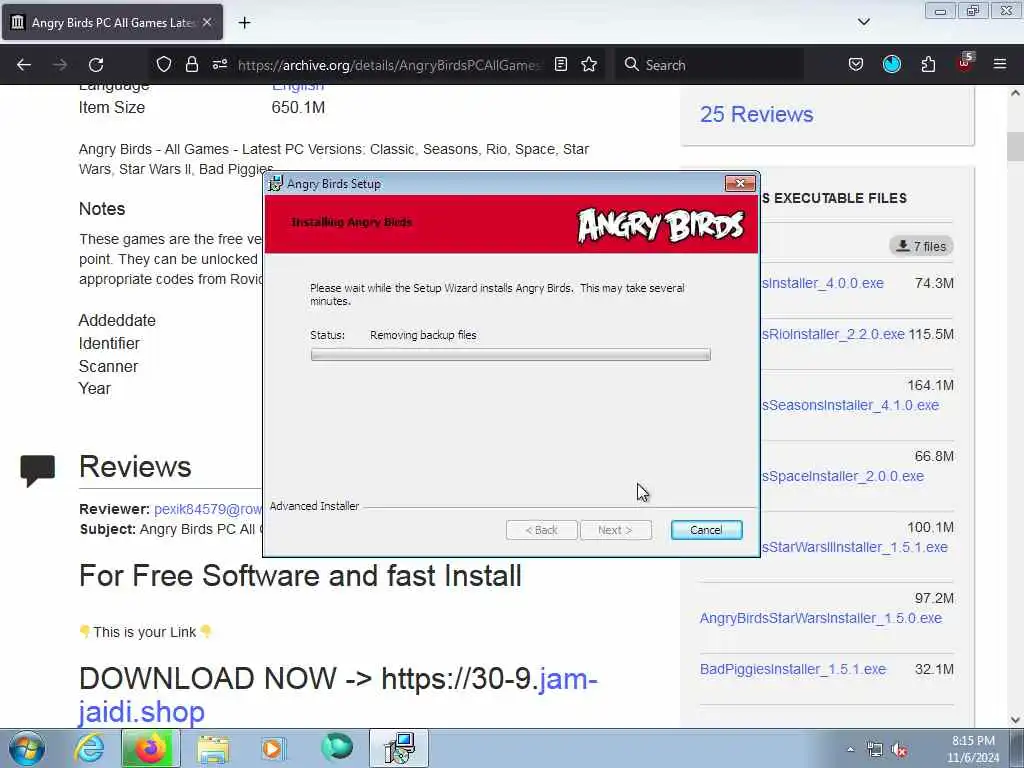
Task: Click the Scanner metadata label
Action: coord(108,366)
